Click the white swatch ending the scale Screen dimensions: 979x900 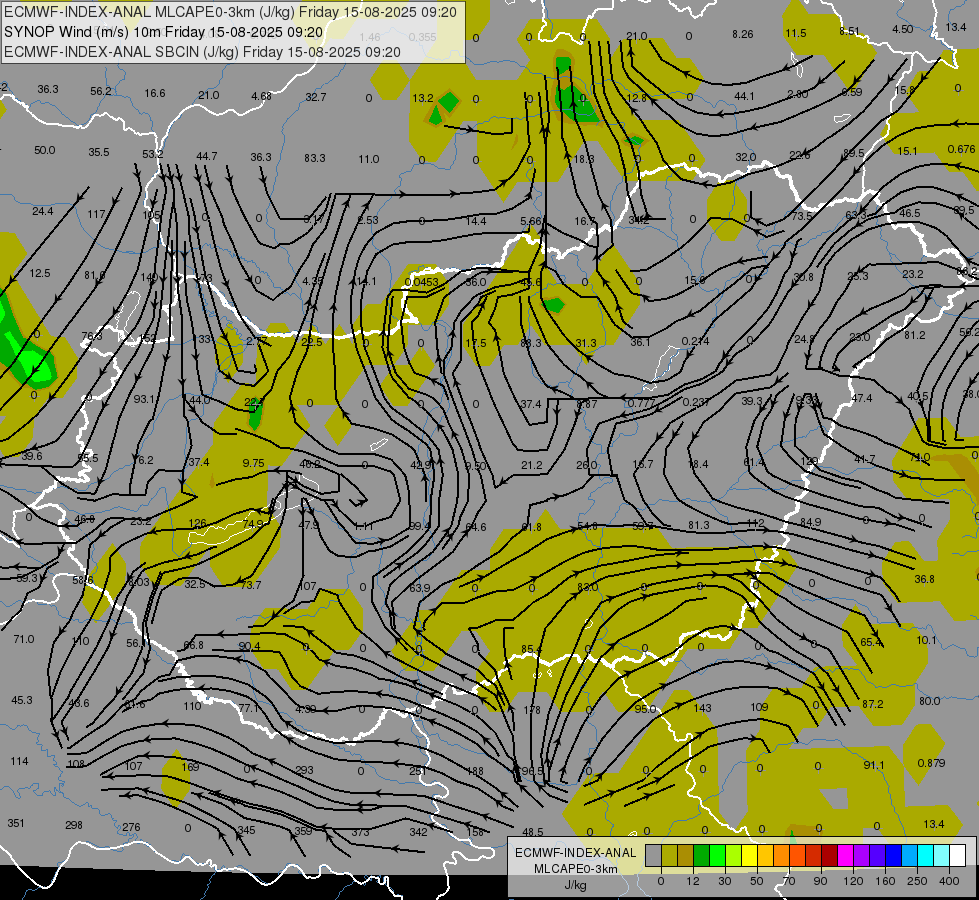[x=958, y=855]
